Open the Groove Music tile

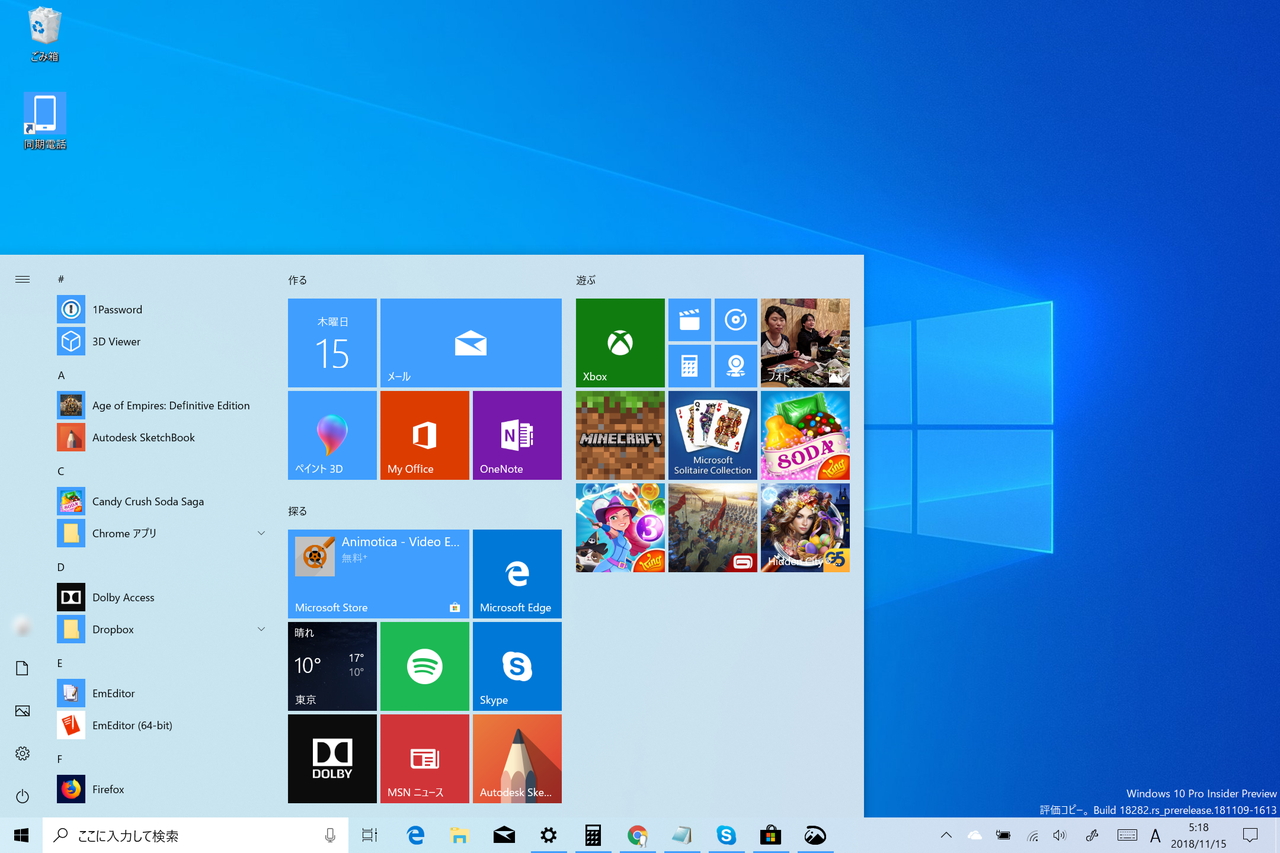(x=736, y=319)
